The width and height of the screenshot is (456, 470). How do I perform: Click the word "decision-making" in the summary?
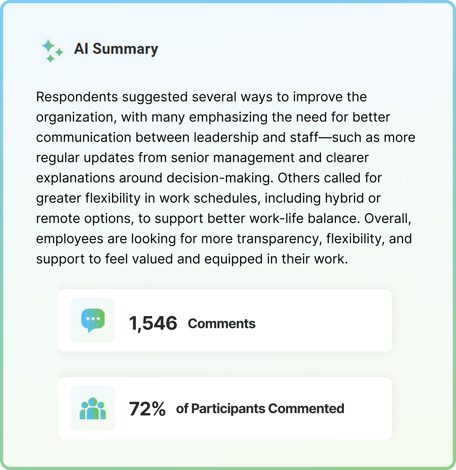(x=218, y=178)
